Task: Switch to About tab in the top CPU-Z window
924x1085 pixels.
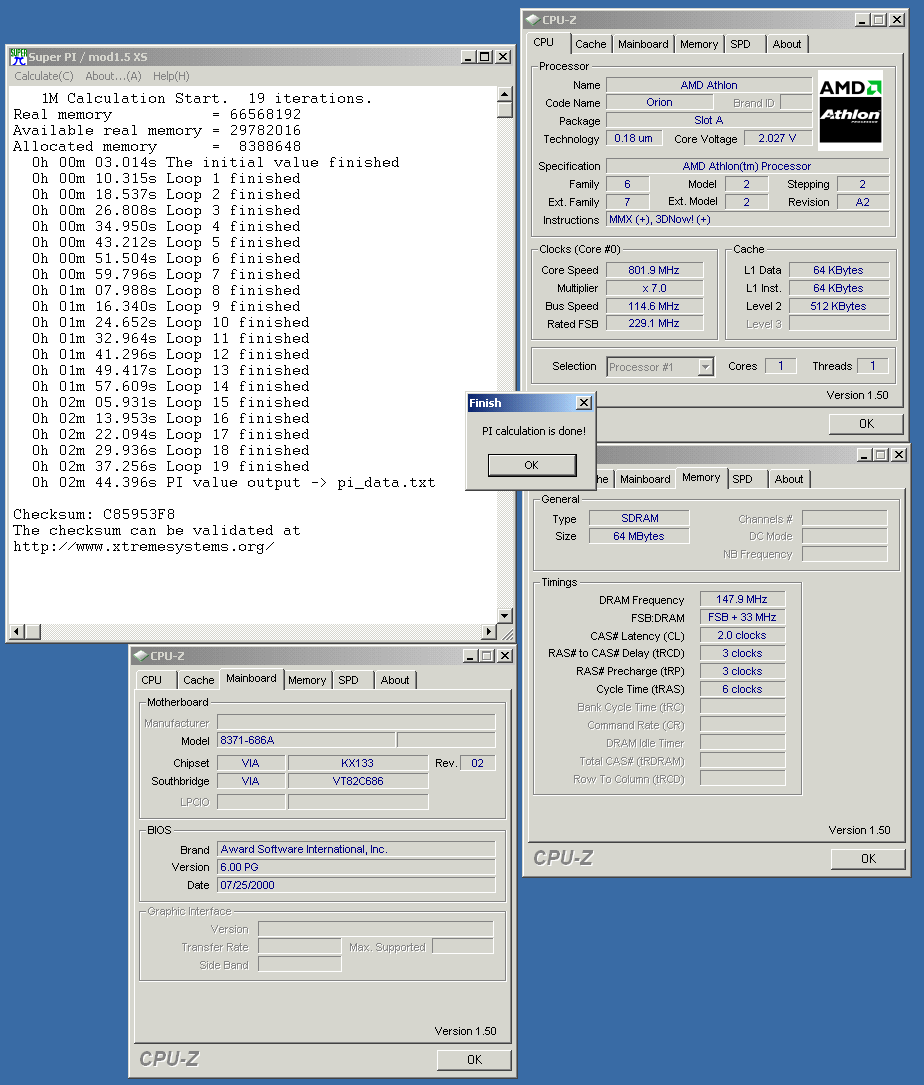Action: (787, 44)
